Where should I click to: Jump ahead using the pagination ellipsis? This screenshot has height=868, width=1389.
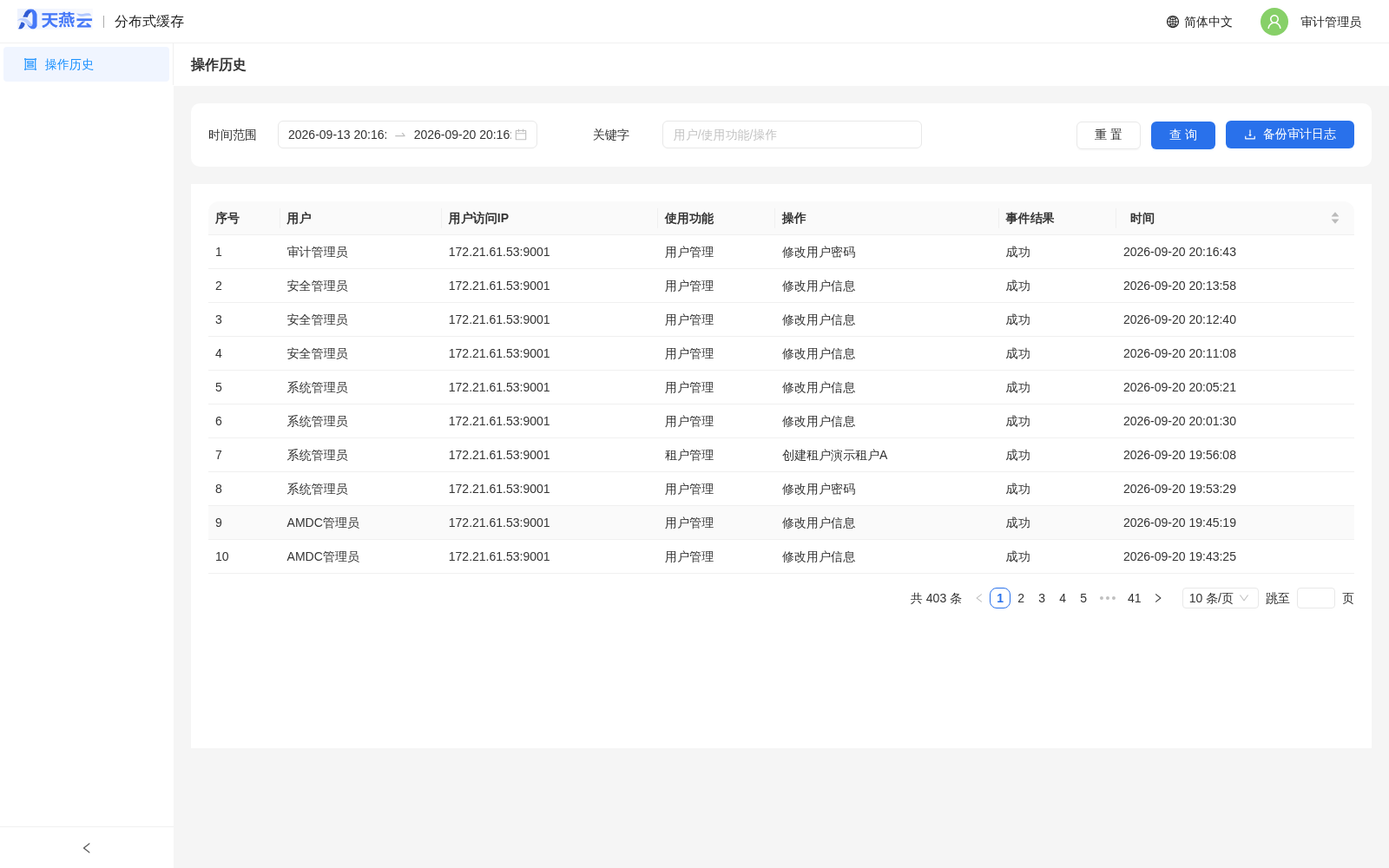click(1108, 598)
